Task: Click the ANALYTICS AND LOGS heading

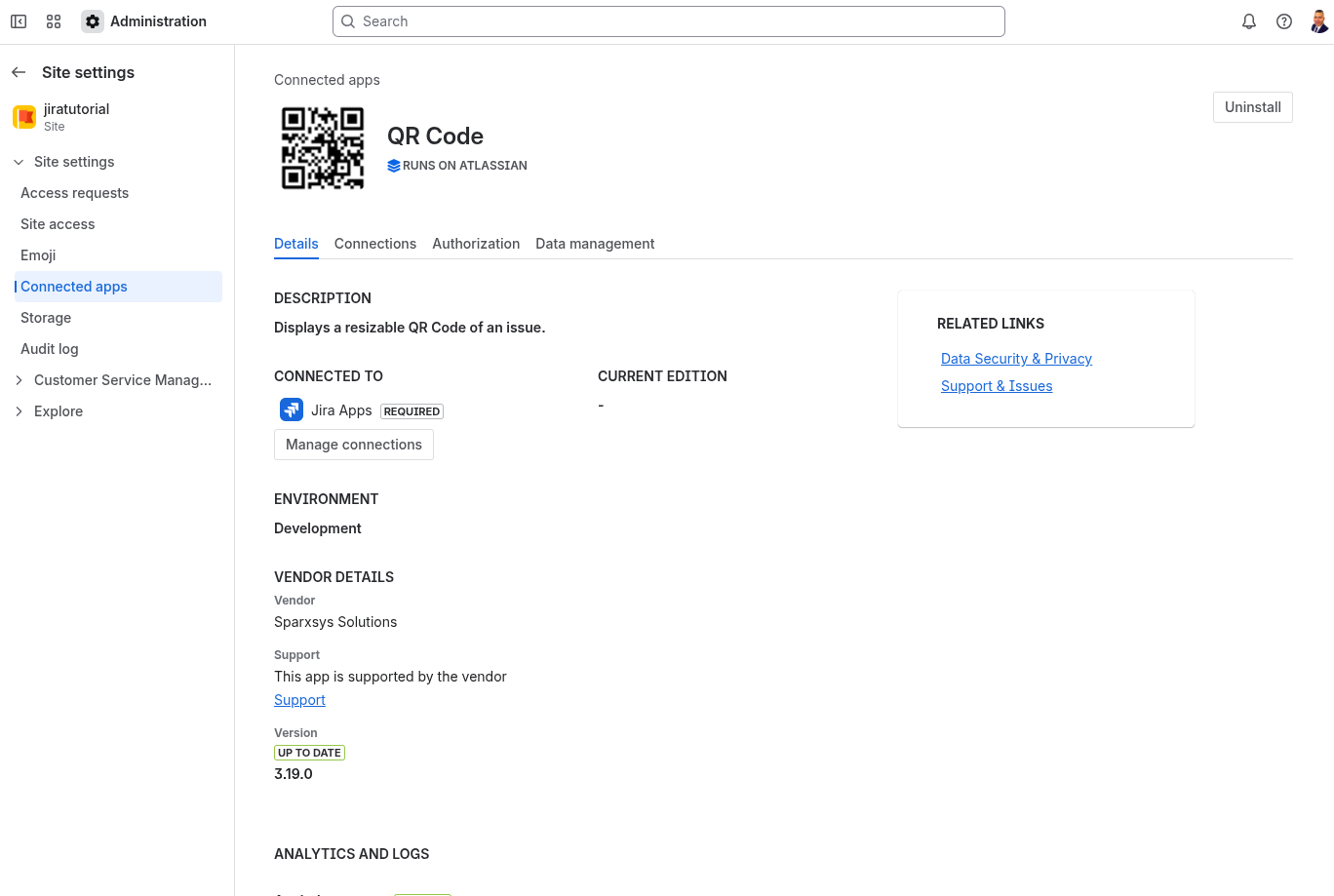Action: [x=351, y=854]
